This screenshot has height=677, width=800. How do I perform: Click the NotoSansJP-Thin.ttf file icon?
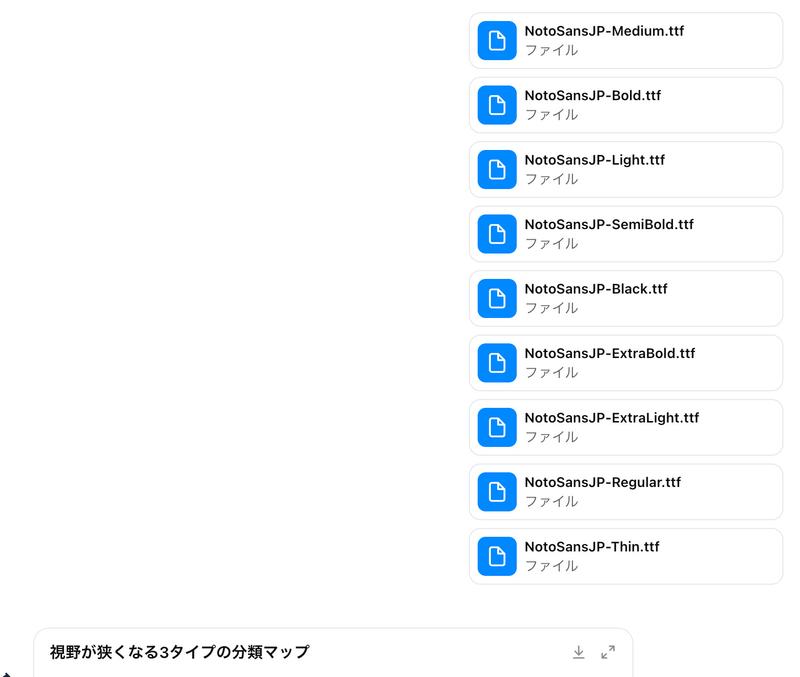[x=497, y=556]
